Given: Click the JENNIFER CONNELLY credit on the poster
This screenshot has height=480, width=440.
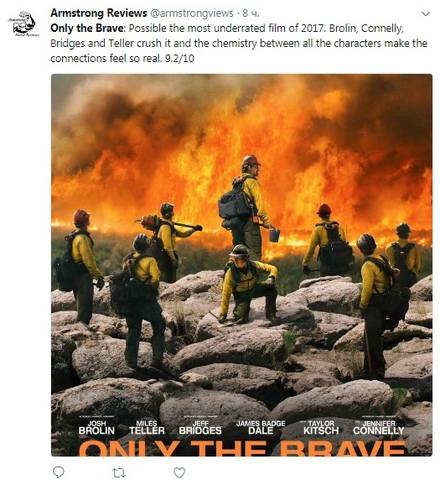Looking at the screenshot, I should [378, 428].
